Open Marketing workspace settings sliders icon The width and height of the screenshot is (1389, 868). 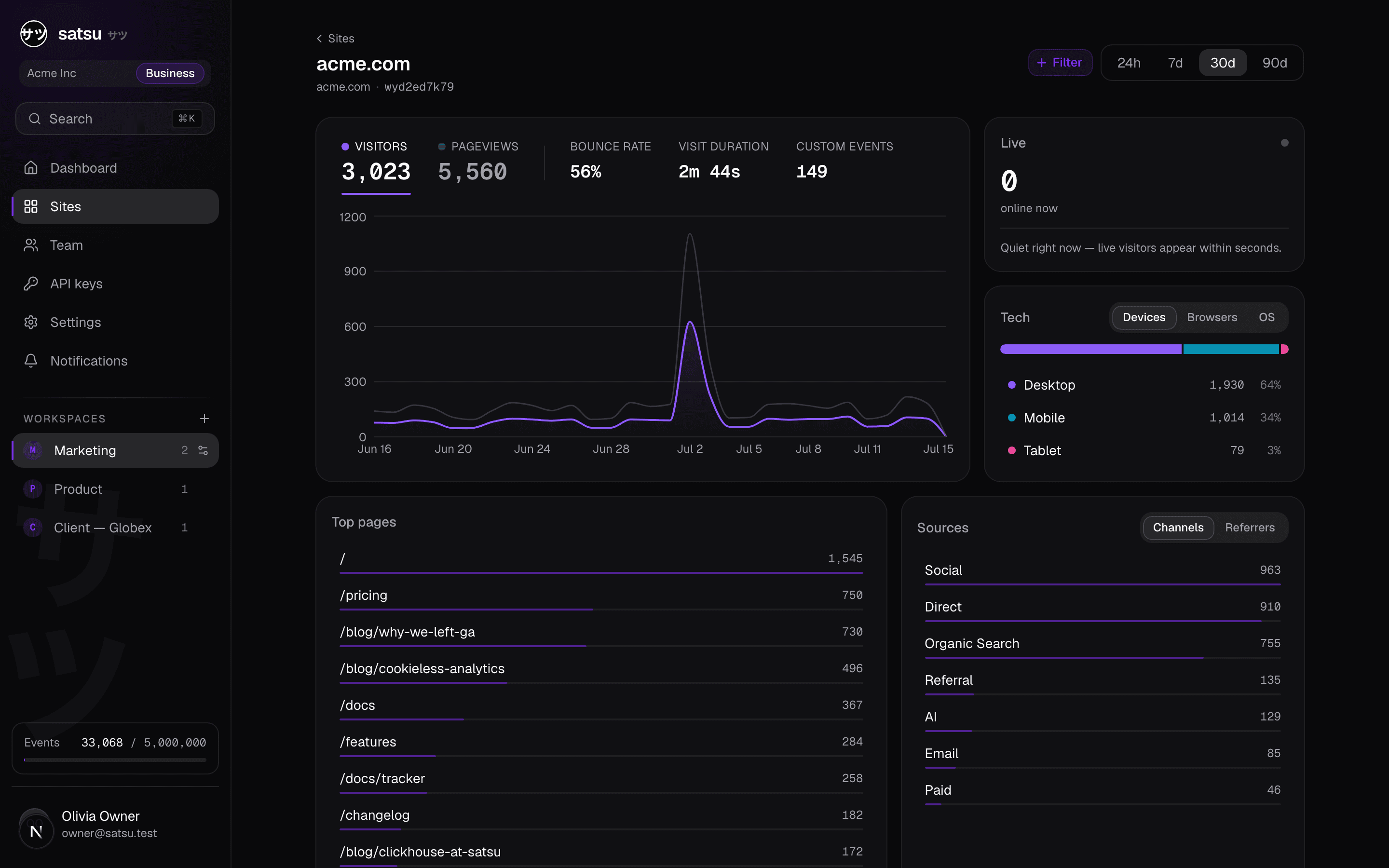203,450
